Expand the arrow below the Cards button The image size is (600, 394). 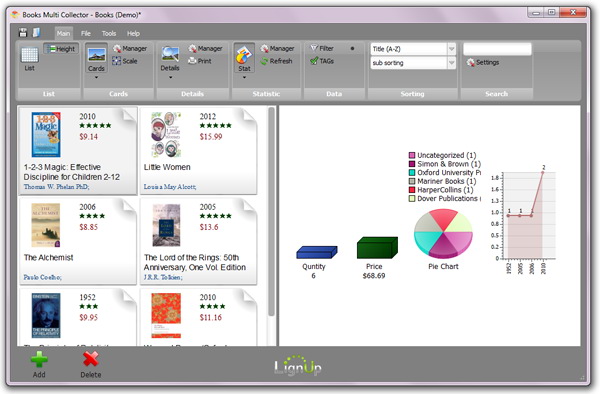tap(96, 77)
